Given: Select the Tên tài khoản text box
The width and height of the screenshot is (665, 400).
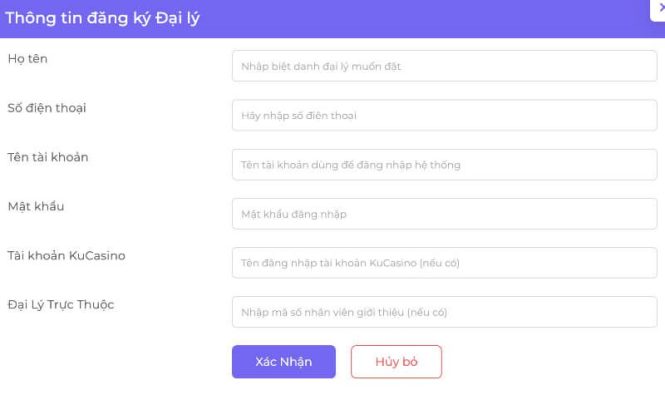Looking at the screenshot, I should (x=445, y=165).
